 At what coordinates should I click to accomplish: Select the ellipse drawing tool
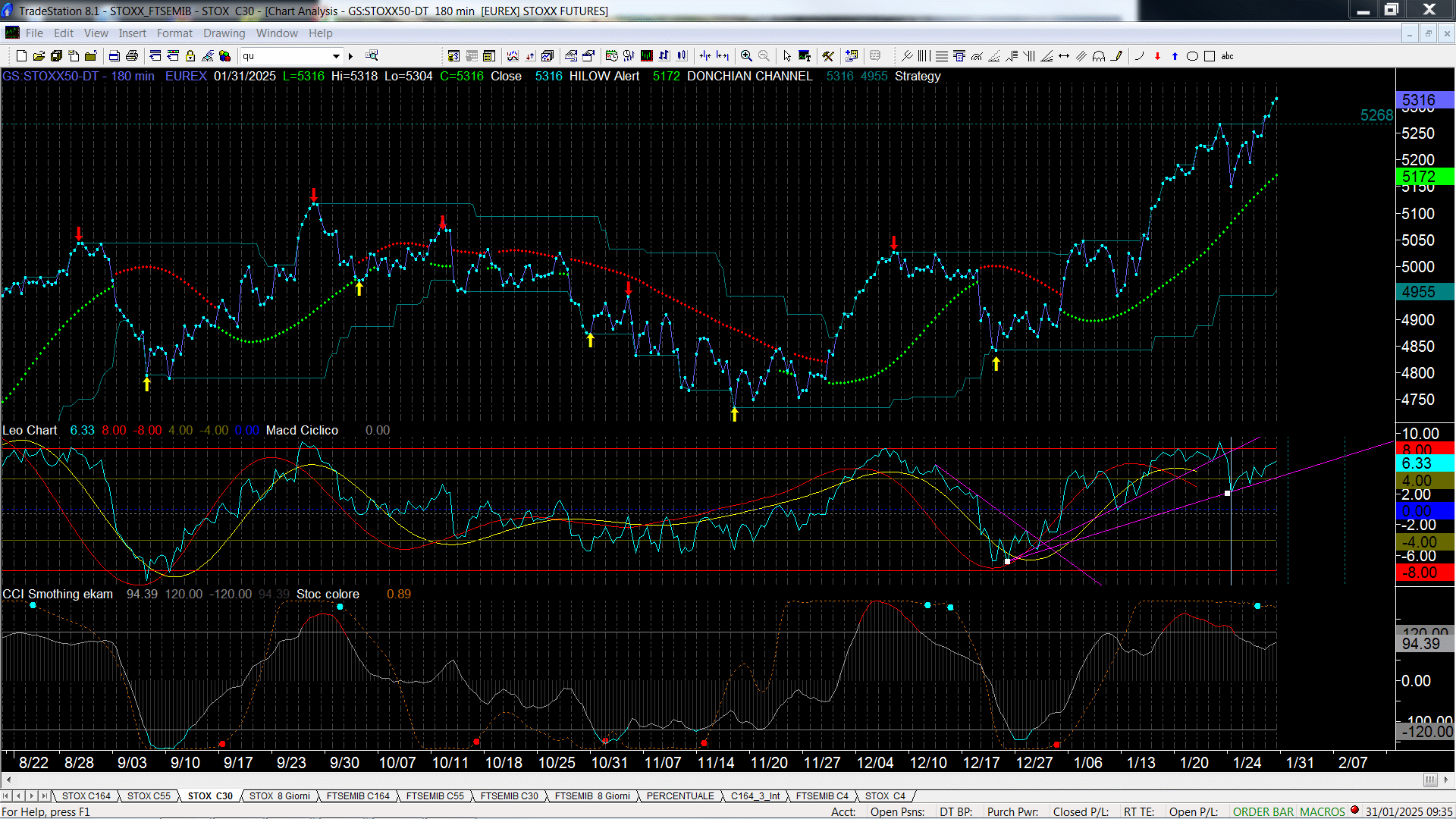1192,56
